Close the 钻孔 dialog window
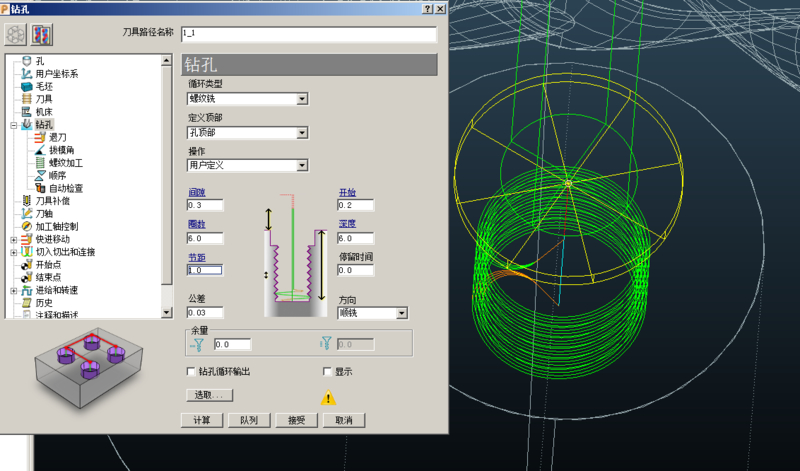This screenshot has width=800, height=471. tap(440, 9)
